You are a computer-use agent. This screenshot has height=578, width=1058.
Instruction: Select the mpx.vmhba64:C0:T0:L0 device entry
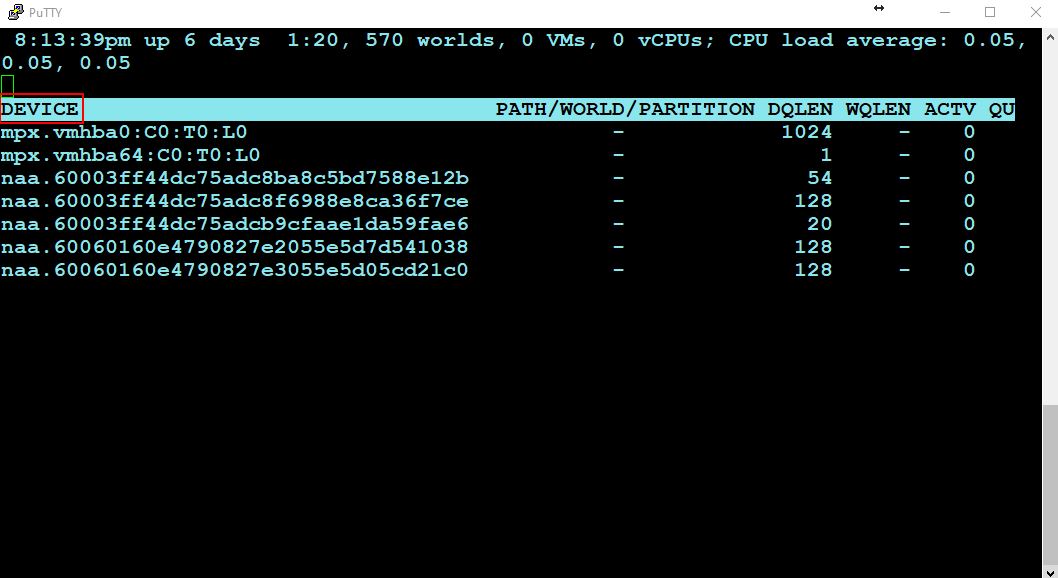130,155
